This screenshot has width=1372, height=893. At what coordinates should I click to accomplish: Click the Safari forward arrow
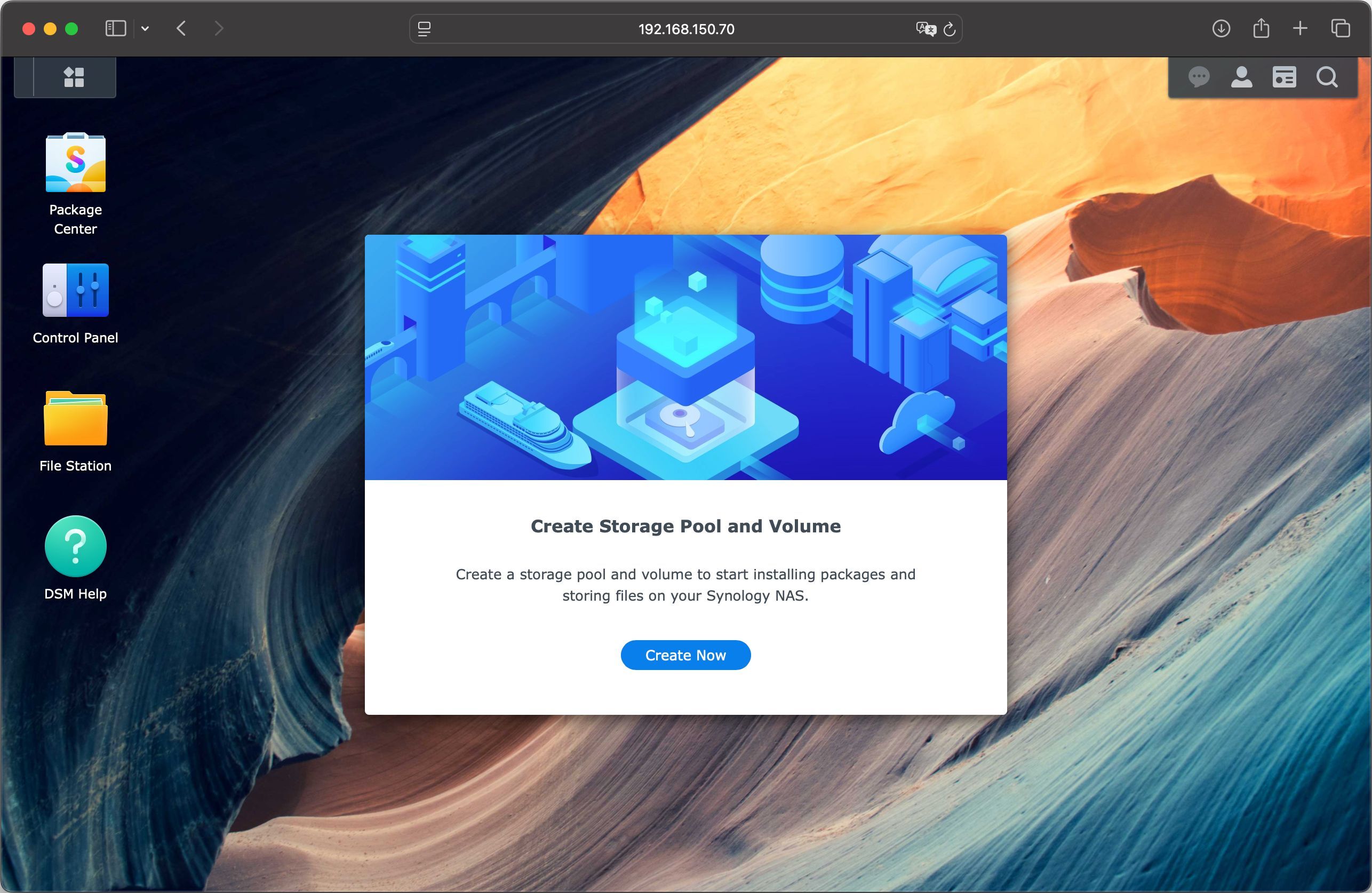click(219, 28)
